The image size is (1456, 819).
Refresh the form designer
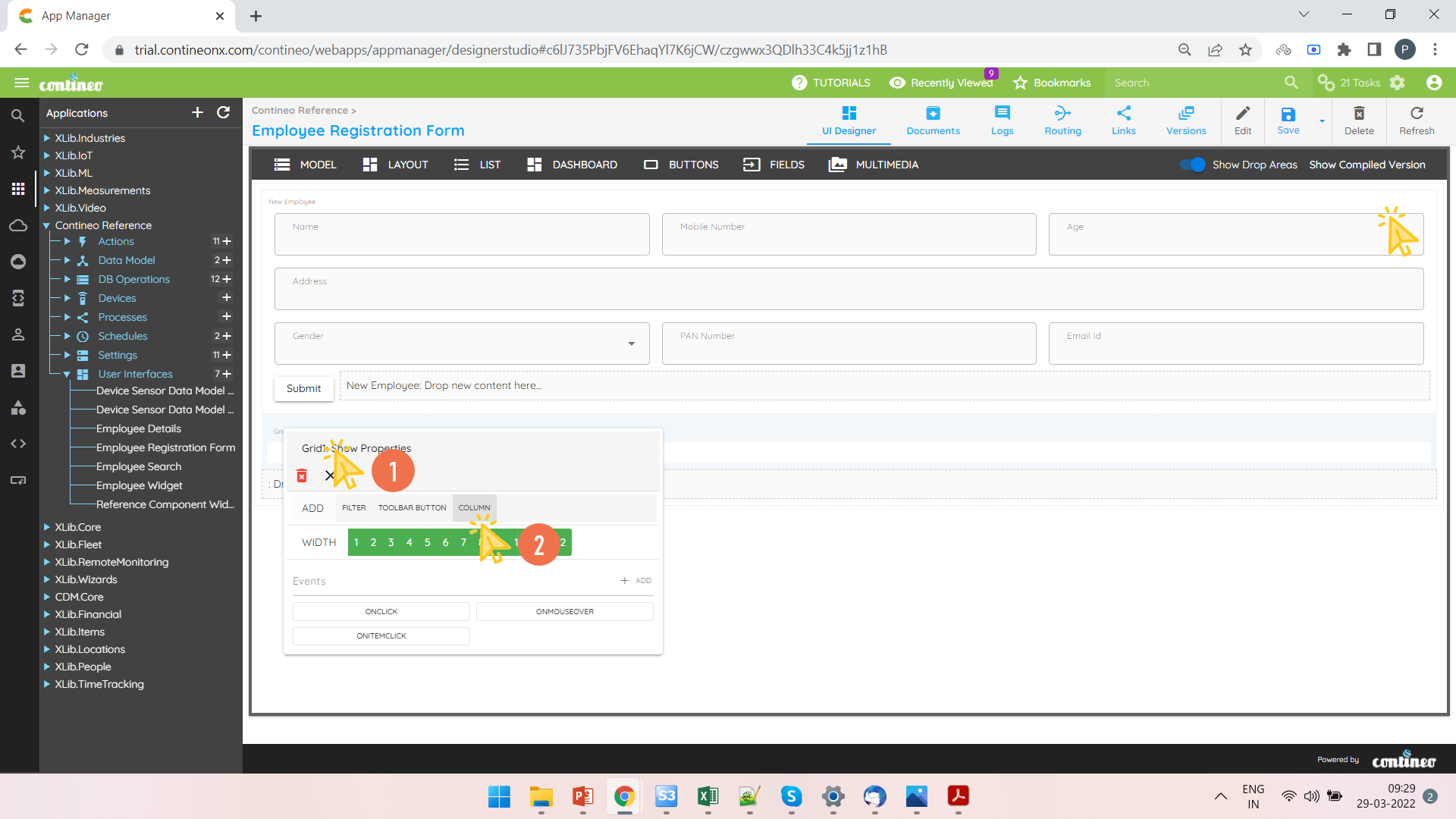click(x=1417, y=120)
